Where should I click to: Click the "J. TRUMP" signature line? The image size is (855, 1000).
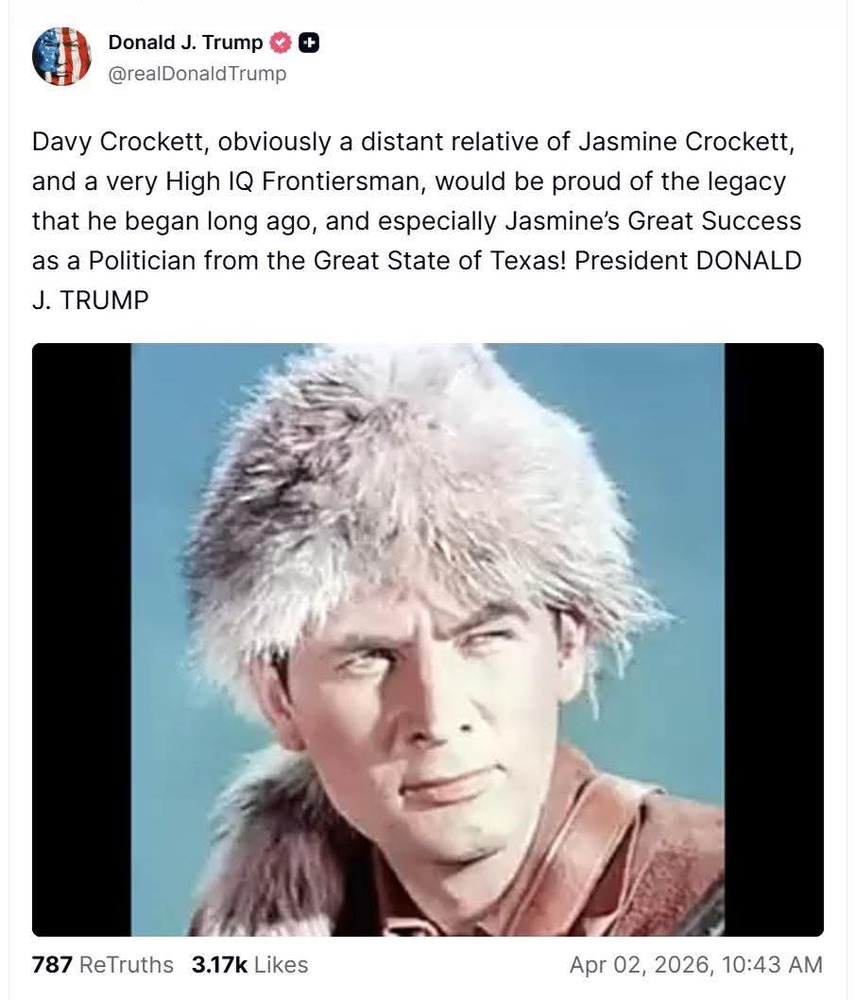tap(90, 300)
